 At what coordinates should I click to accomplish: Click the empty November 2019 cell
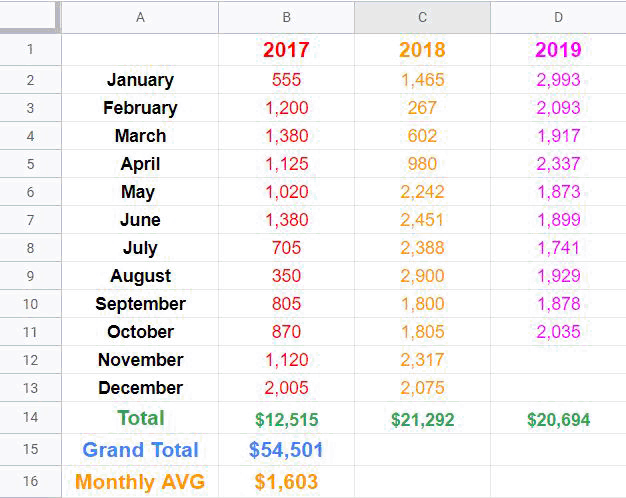click(558, 360)
